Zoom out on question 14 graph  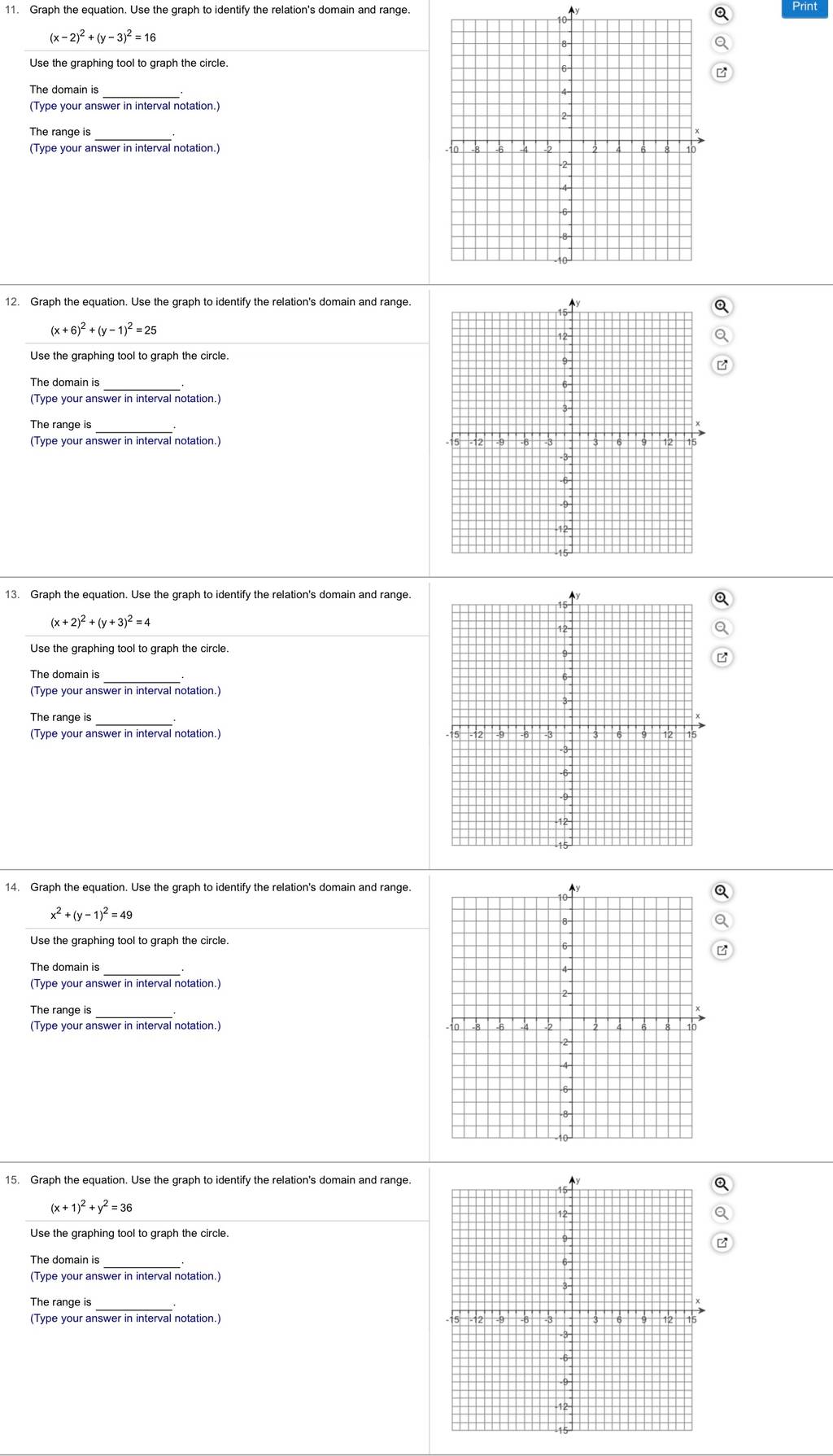coord(721,920)
